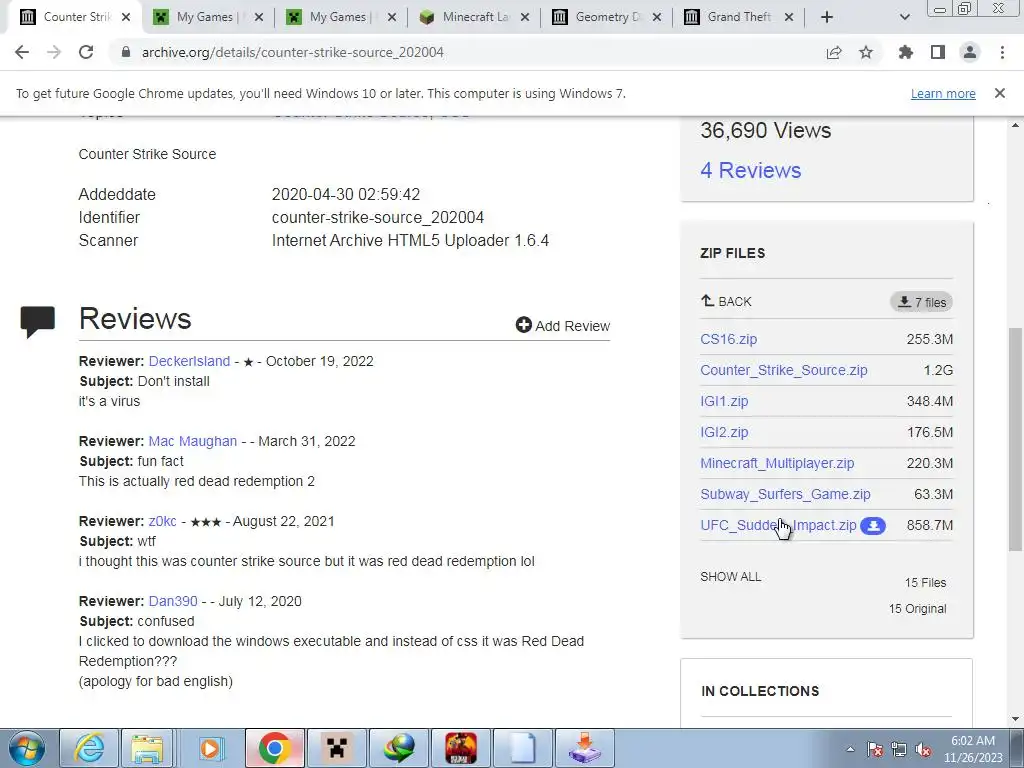Click SHOW ALL files
Image resolution: width=1024 pixels, height=768 pixels.
[730, 577]
